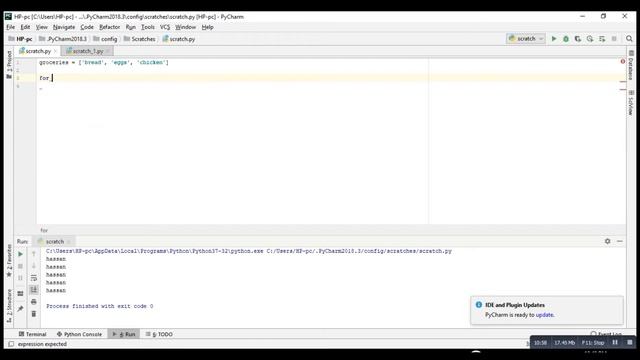Close the scratch tab in Run panel
Image resolution: width=640 pixels, height=360 pixels.
click(x=69, y=242)
